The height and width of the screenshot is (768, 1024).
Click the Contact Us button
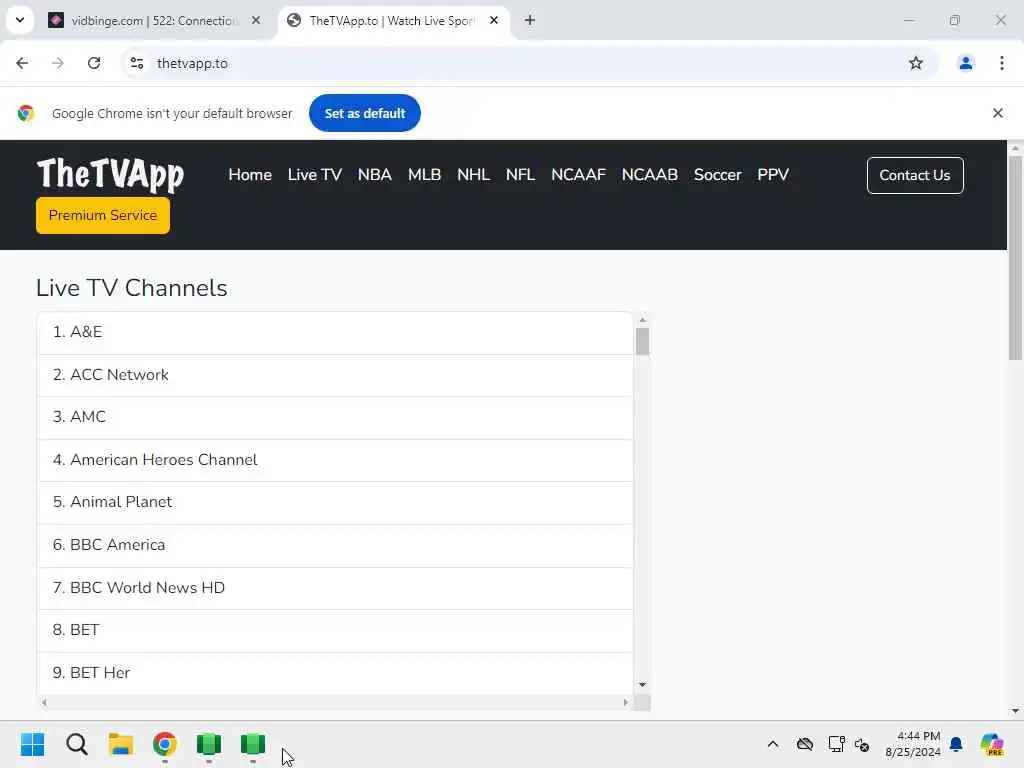915,175
